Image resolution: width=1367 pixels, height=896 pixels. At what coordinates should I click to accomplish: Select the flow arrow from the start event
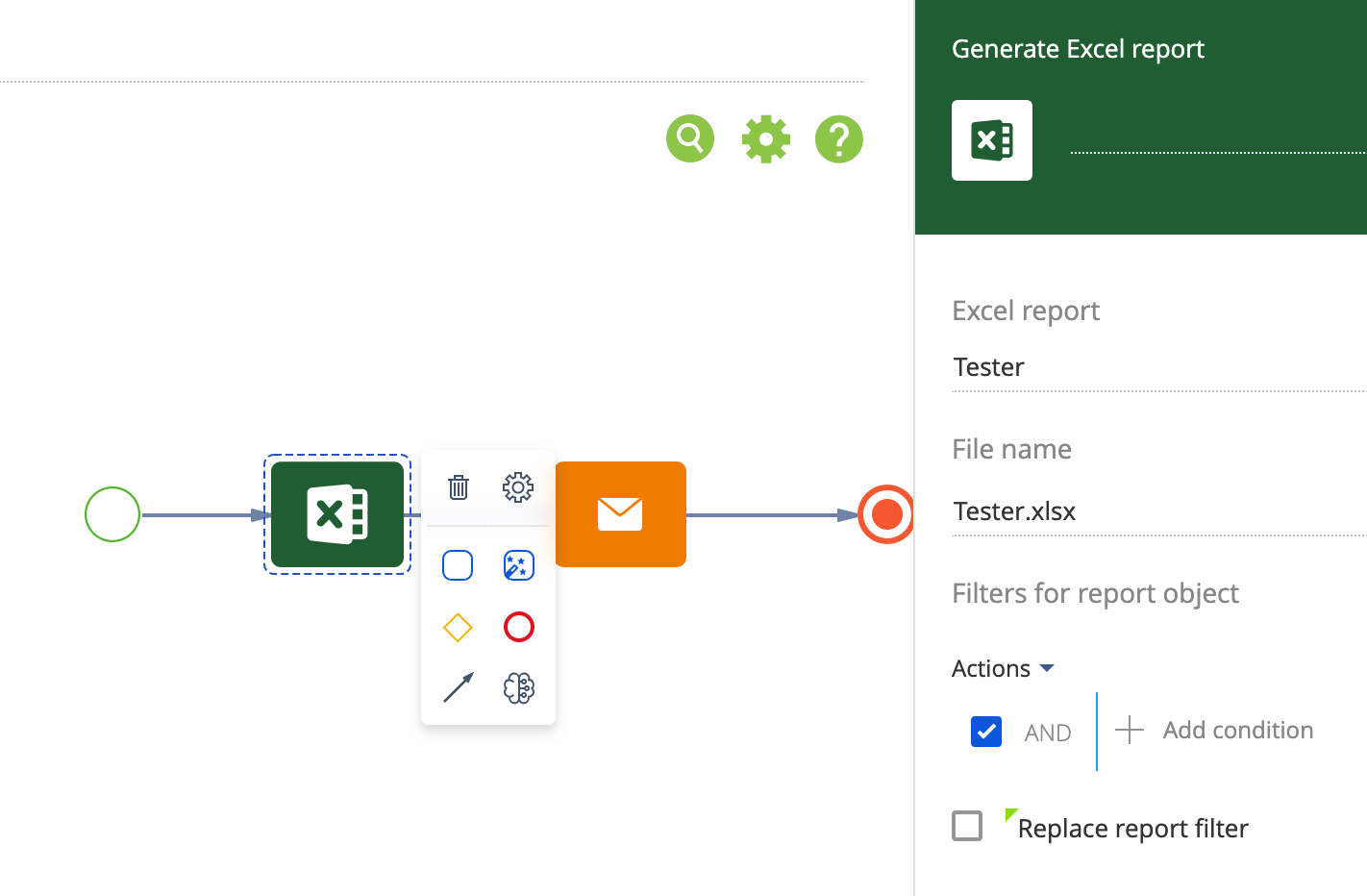206,515
